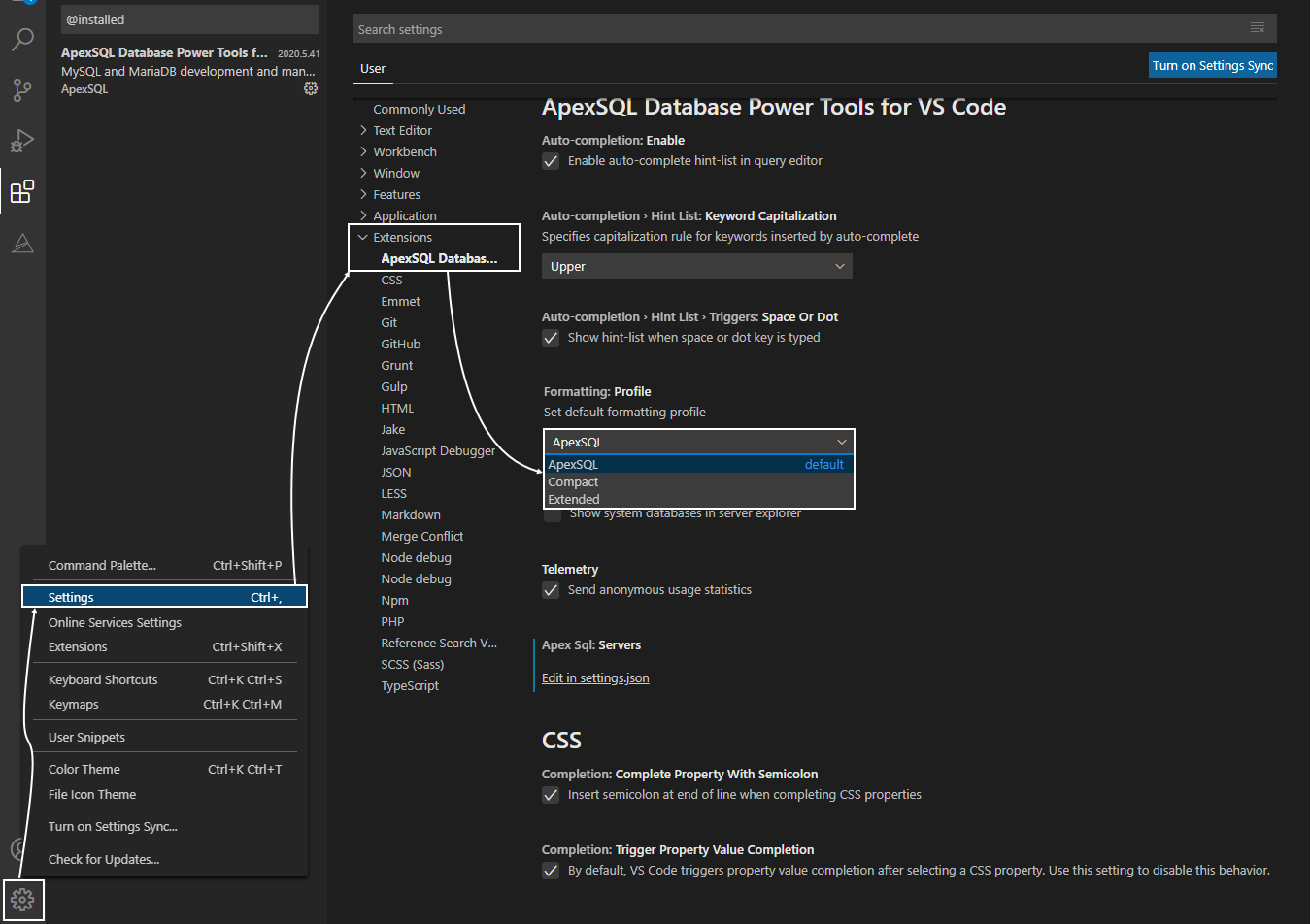This screenshot has width=1310, height=924.
Task: Open Command Palette from the menu
Action: 165,566
